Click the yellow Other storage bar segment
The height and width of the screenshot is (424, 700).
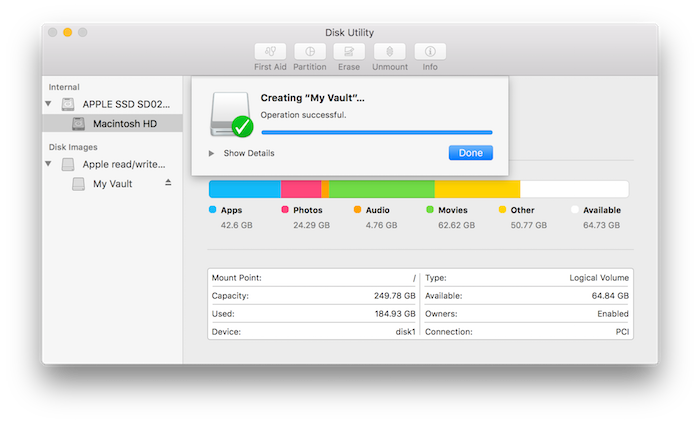point(477,189)
